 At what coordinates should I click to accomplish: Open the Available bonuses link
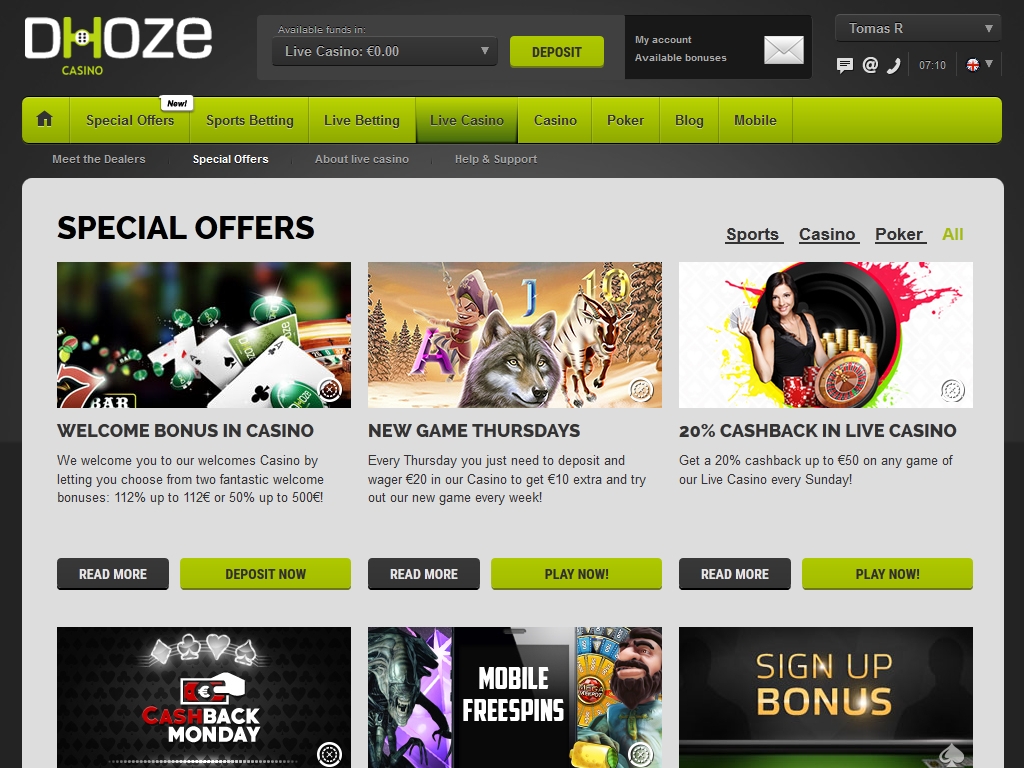[680, 57]
